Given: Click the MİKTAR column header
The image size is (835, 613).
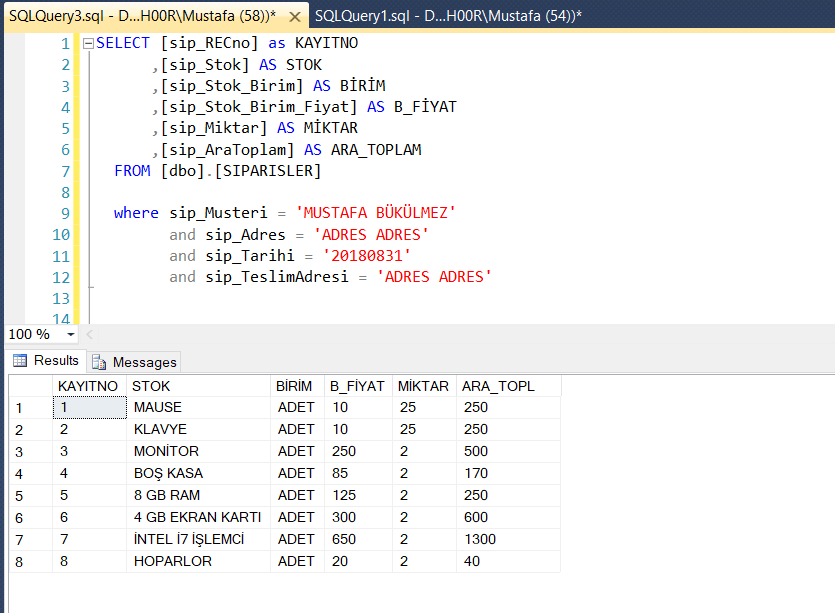Looking at the screenshot, I should point(422,385).
